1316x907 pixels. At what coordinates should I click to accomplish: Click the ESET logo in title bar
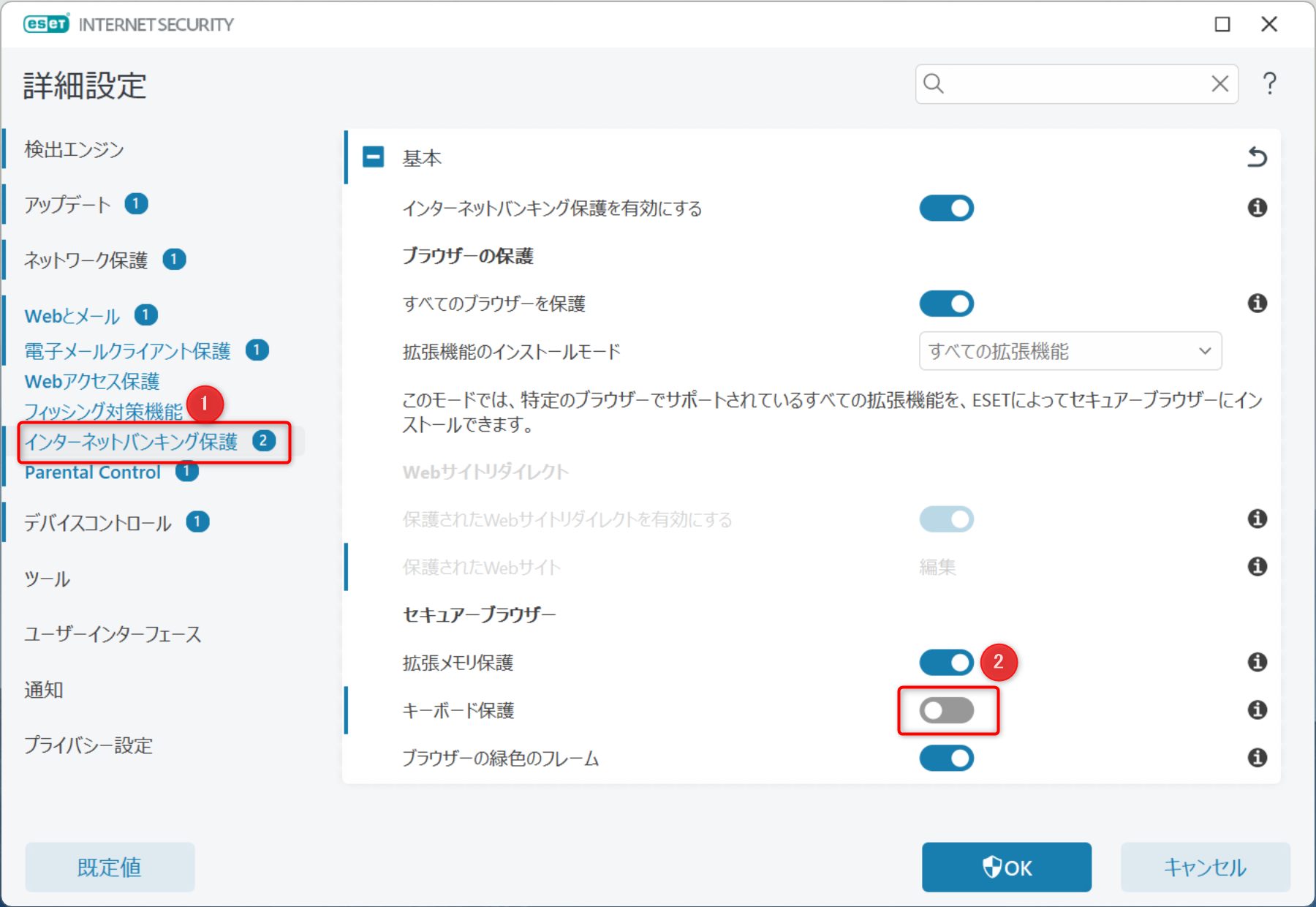coord(47,24)
